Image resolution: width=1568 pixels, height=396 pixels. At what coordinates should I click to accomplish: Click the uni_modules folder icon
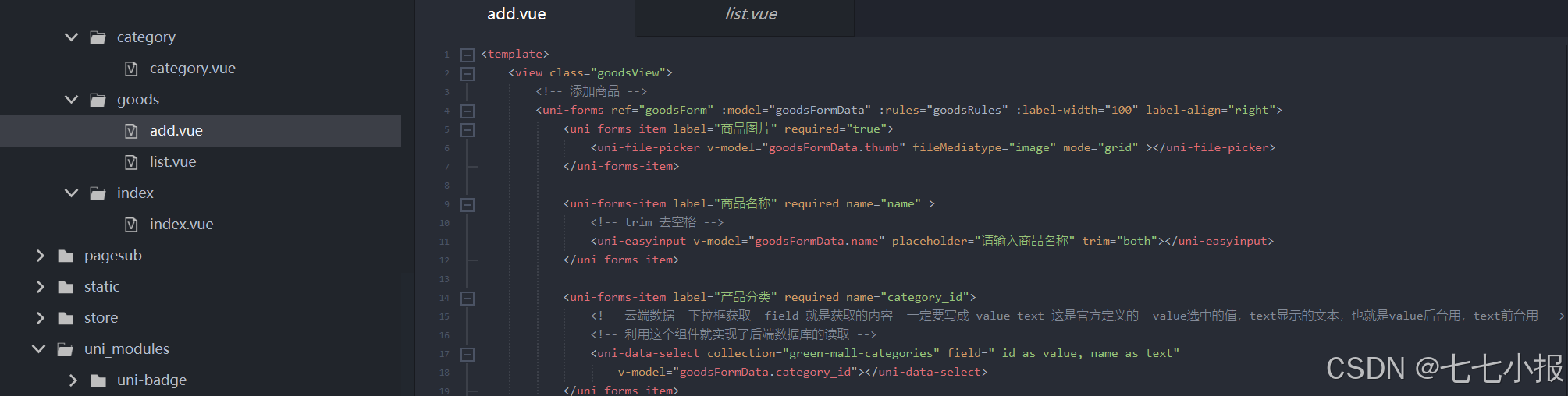coord(66,349)
